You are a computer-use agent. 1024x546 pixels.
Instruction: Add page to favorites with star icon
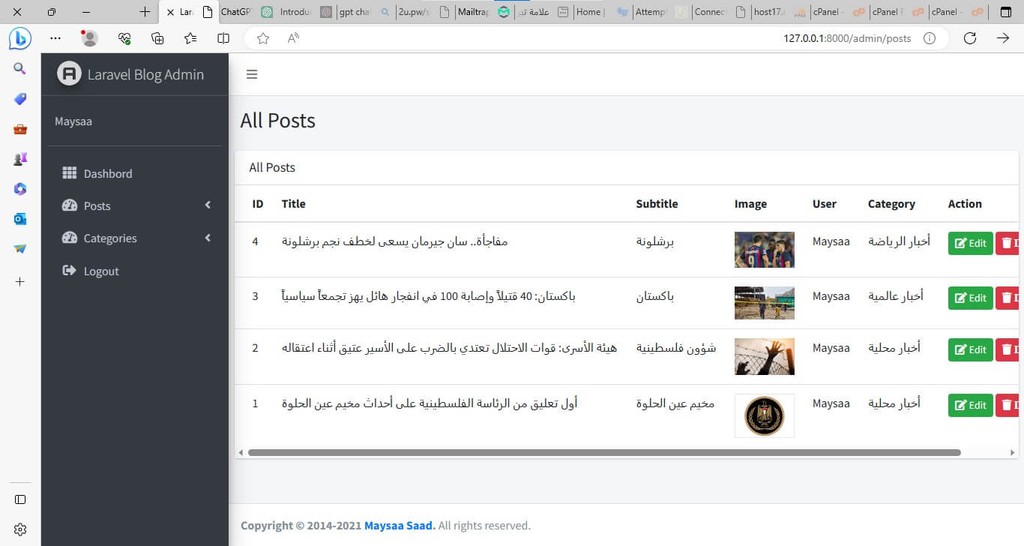point(263,39)
